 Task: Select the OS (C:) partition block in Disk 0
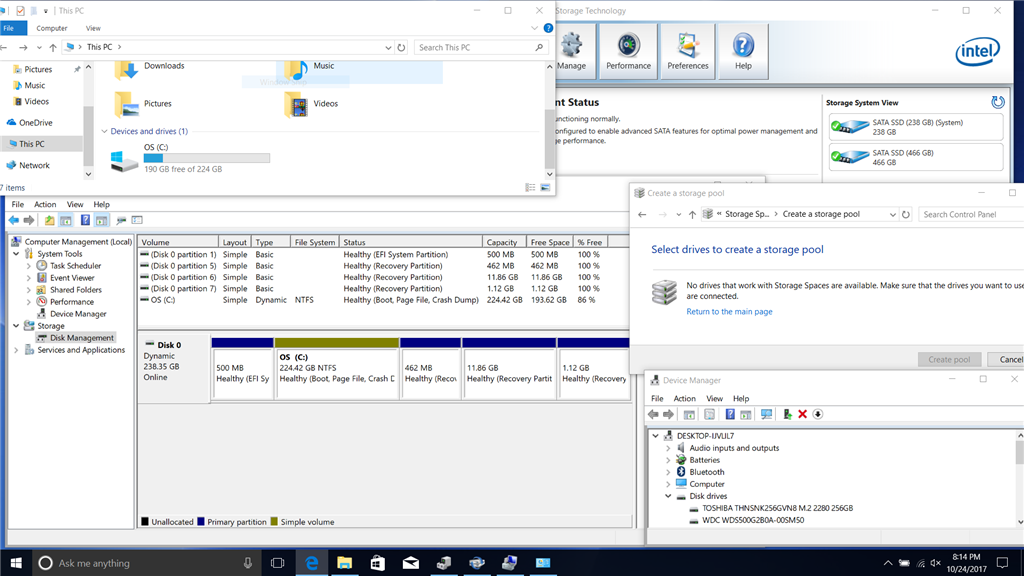[x=336, y=373]
